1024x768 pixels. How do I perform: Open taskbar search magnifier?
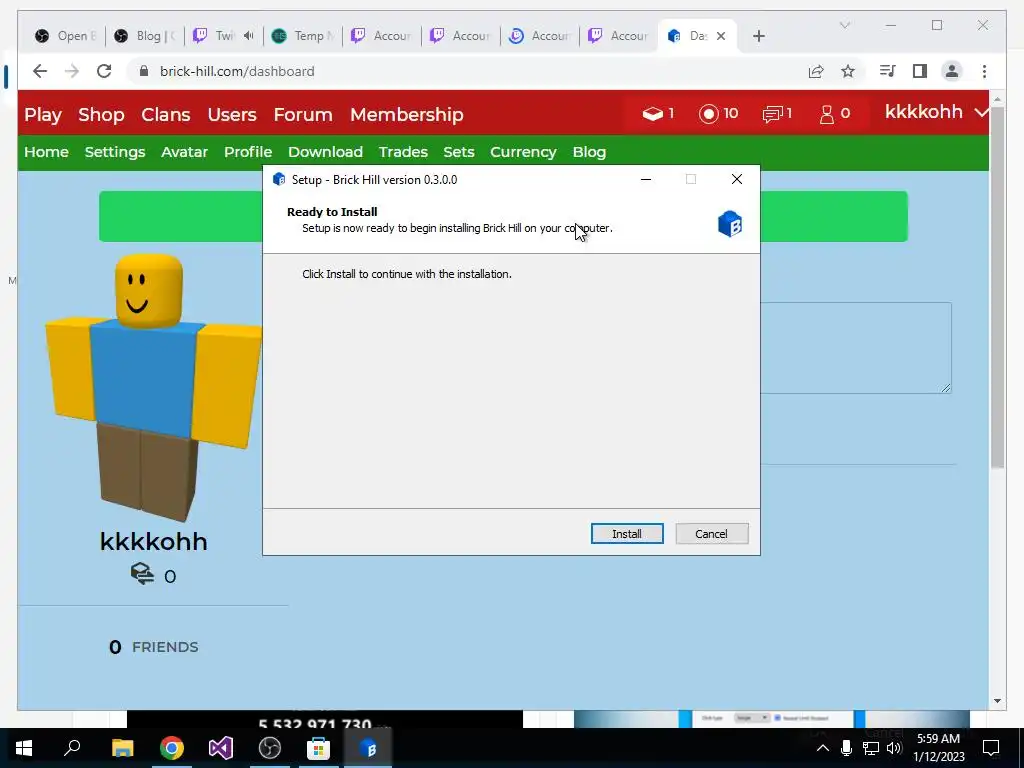coord(72,748)
